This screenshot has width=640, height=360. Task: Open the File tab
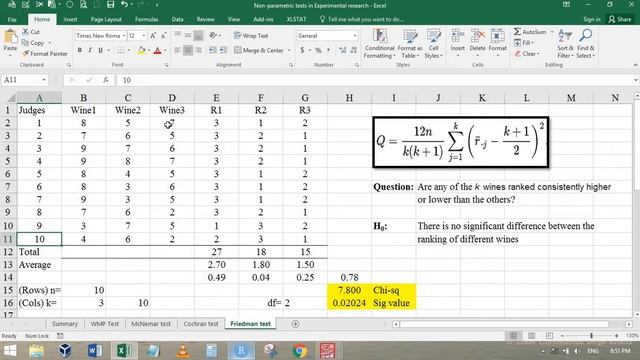tap(12, 19)
